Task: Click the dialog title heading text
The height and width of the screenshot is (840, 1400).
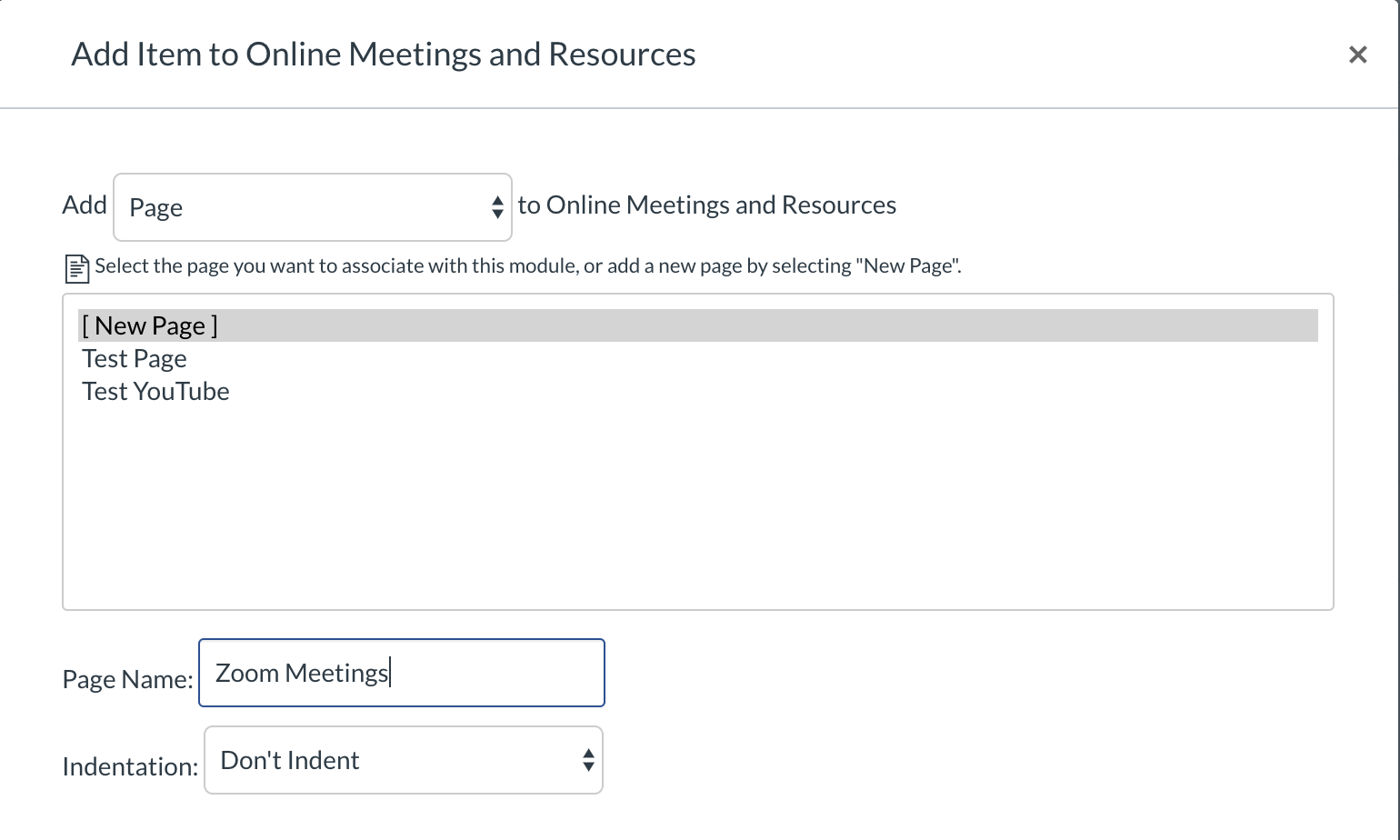Action: point(383,55)
